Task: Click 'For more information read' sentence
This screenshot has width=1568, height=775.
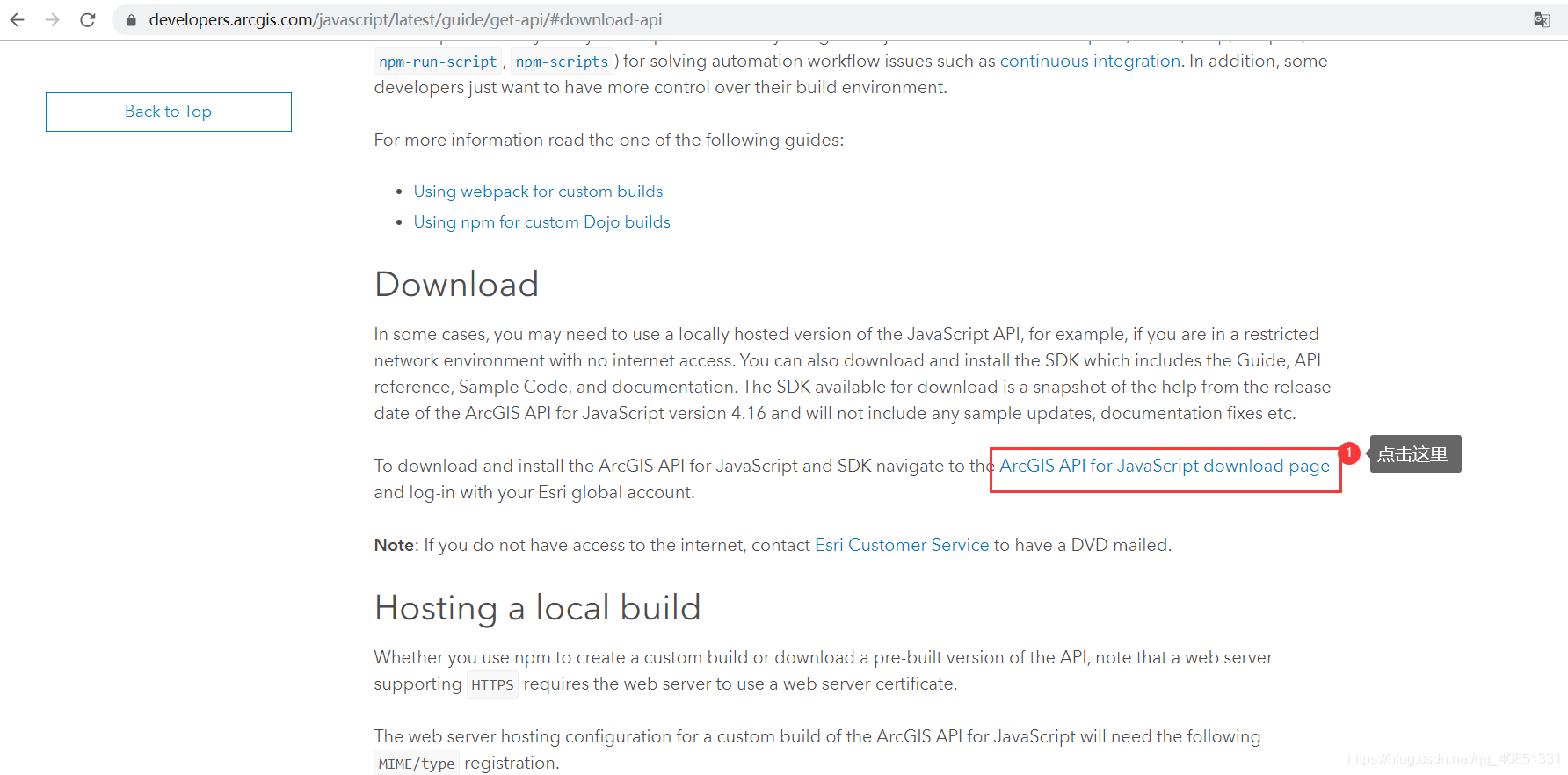Action: (608, 140)
